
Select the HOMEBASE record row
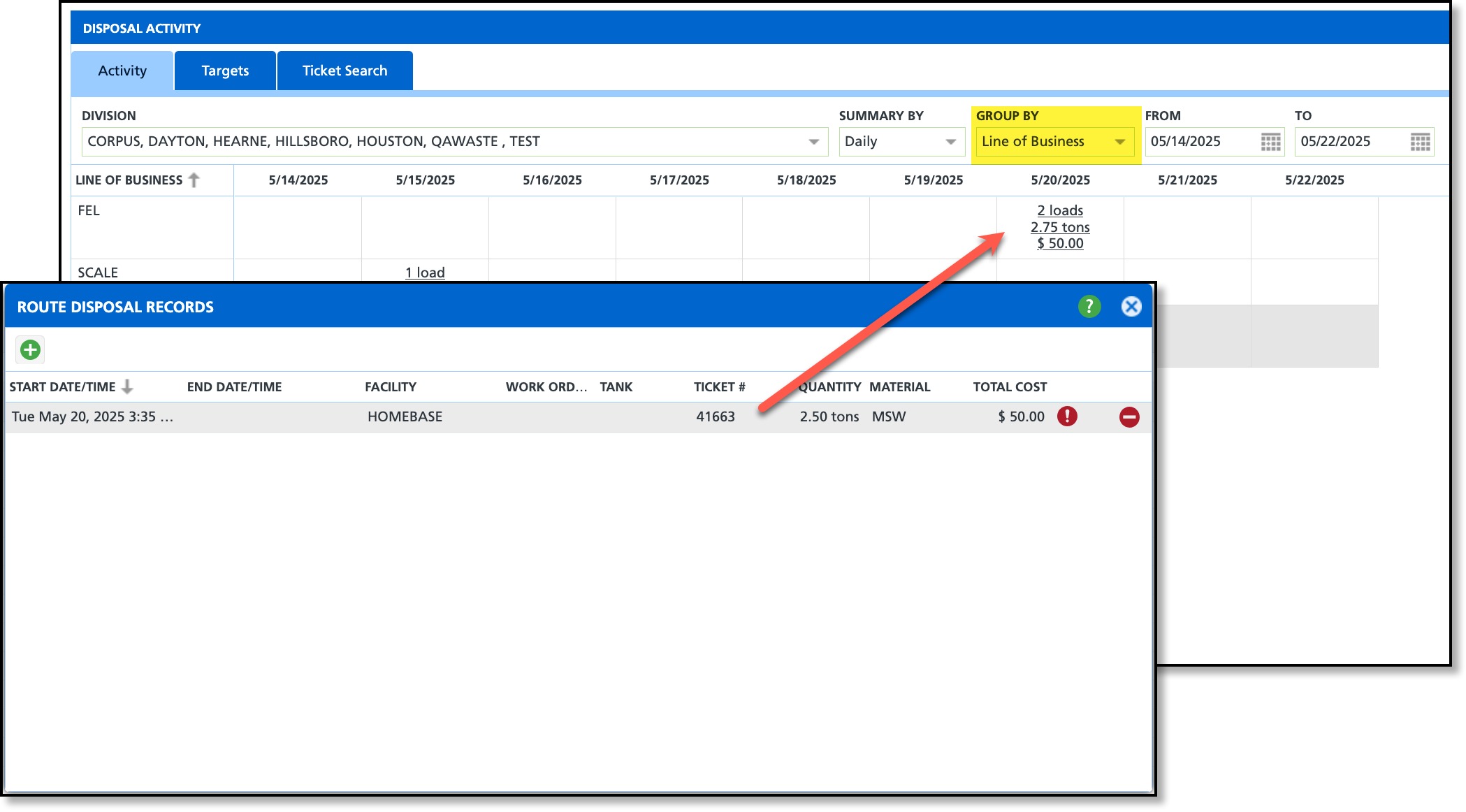click(x=405, y=416)
